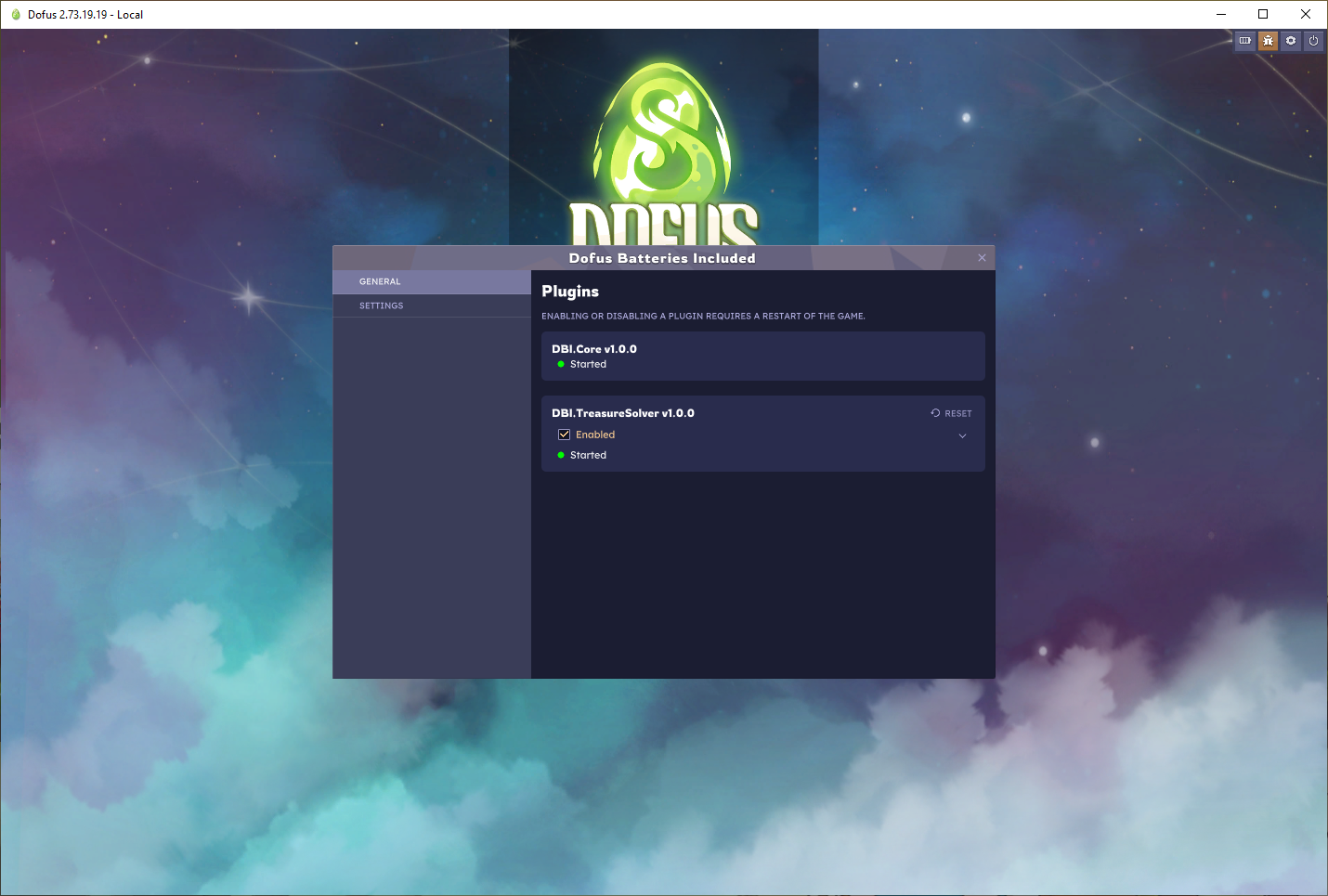Switch to the Settings tab

[x=432, y=305]
